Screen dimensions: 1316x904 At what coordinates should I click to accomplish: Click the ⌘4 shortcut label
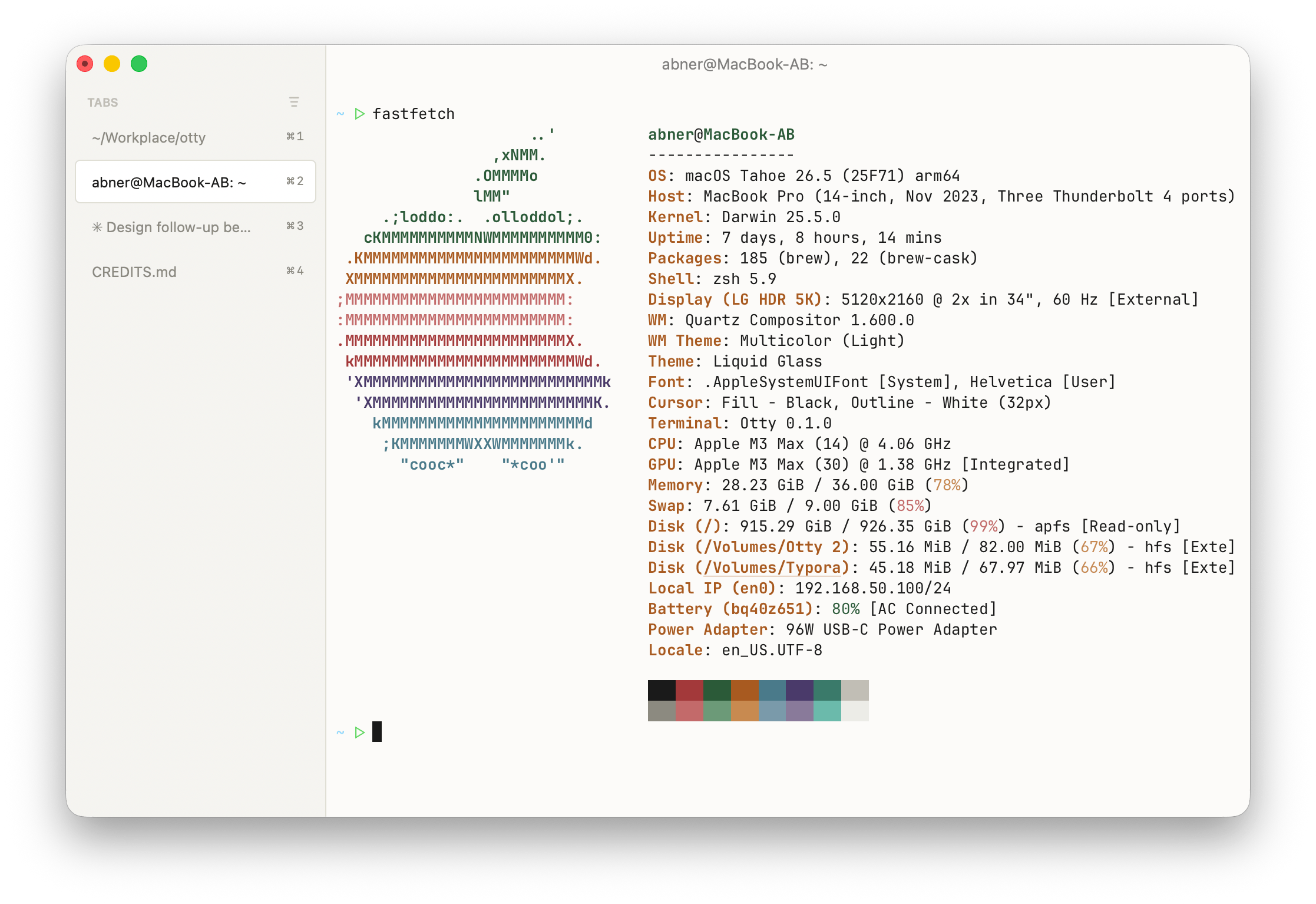coord(295,270)
